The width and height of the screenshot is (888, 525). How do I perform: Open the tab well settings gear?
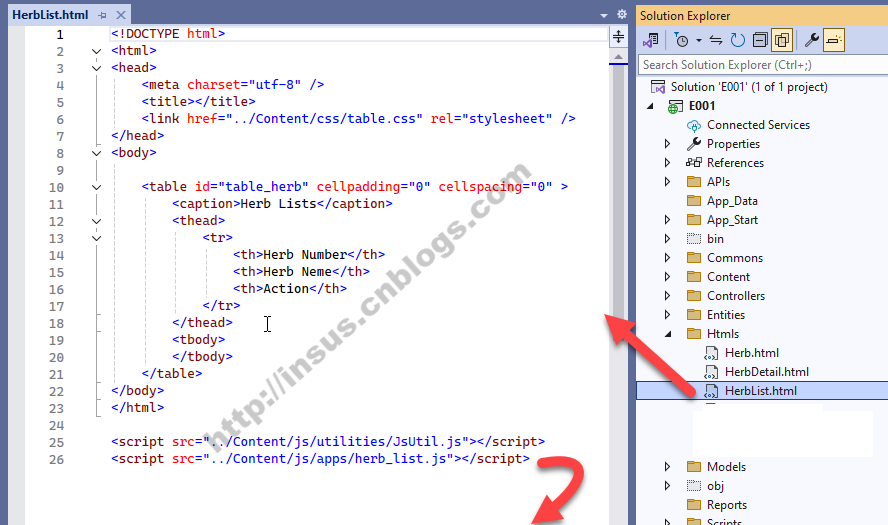(x=622, y=14)
